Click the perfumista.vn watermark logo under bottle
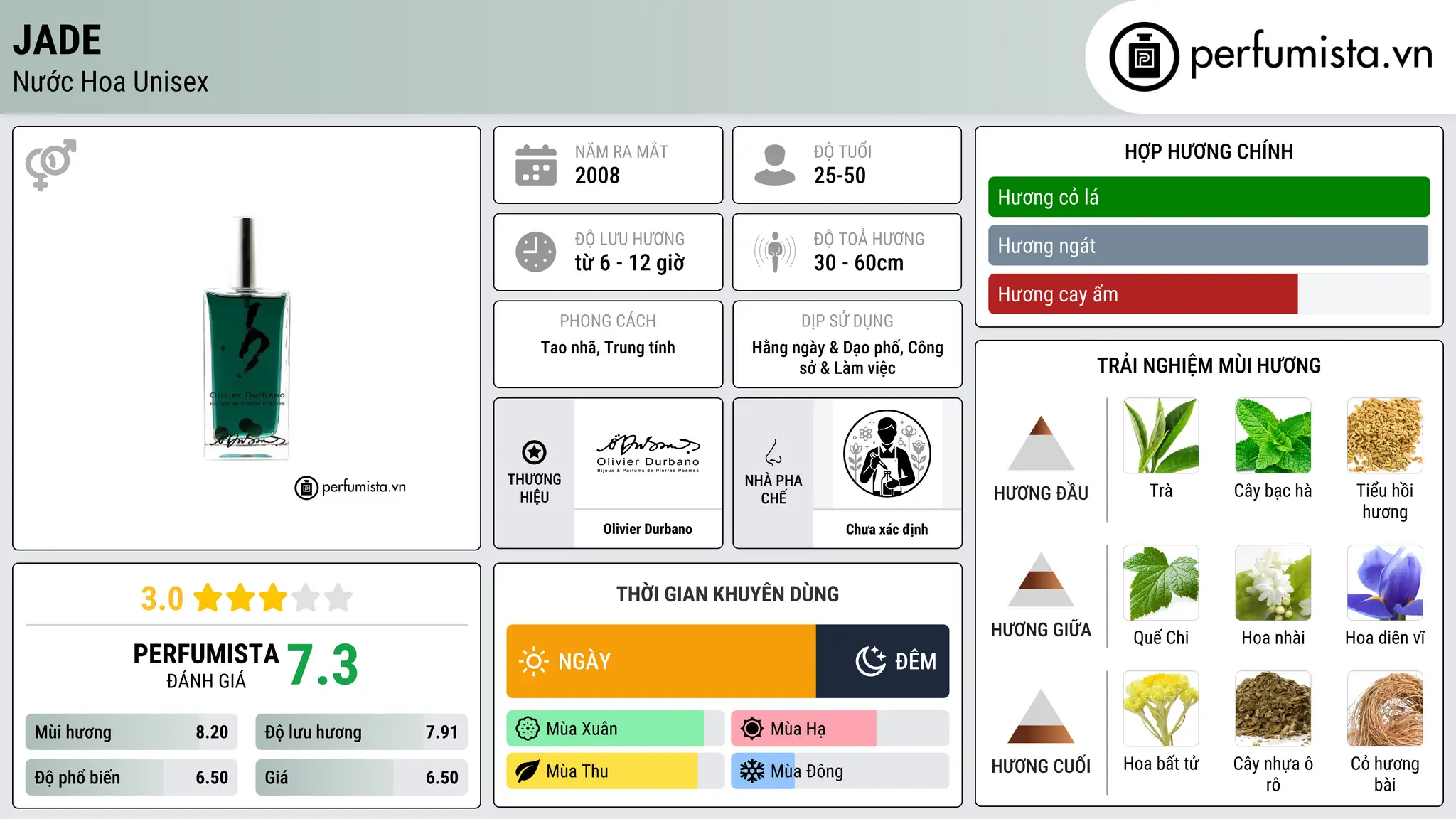This screenshot has height=819, width=1456. click(350, 487)
